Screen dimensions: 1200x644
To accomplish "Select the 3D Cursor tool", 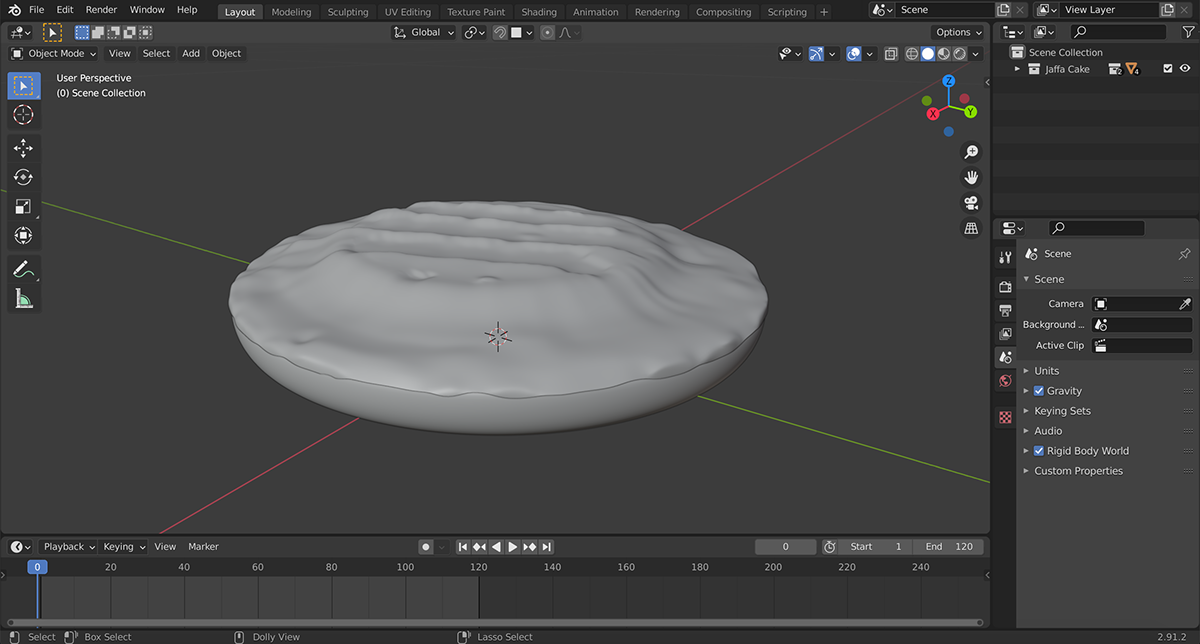I will pyautogui.click(x=23, y=115).
